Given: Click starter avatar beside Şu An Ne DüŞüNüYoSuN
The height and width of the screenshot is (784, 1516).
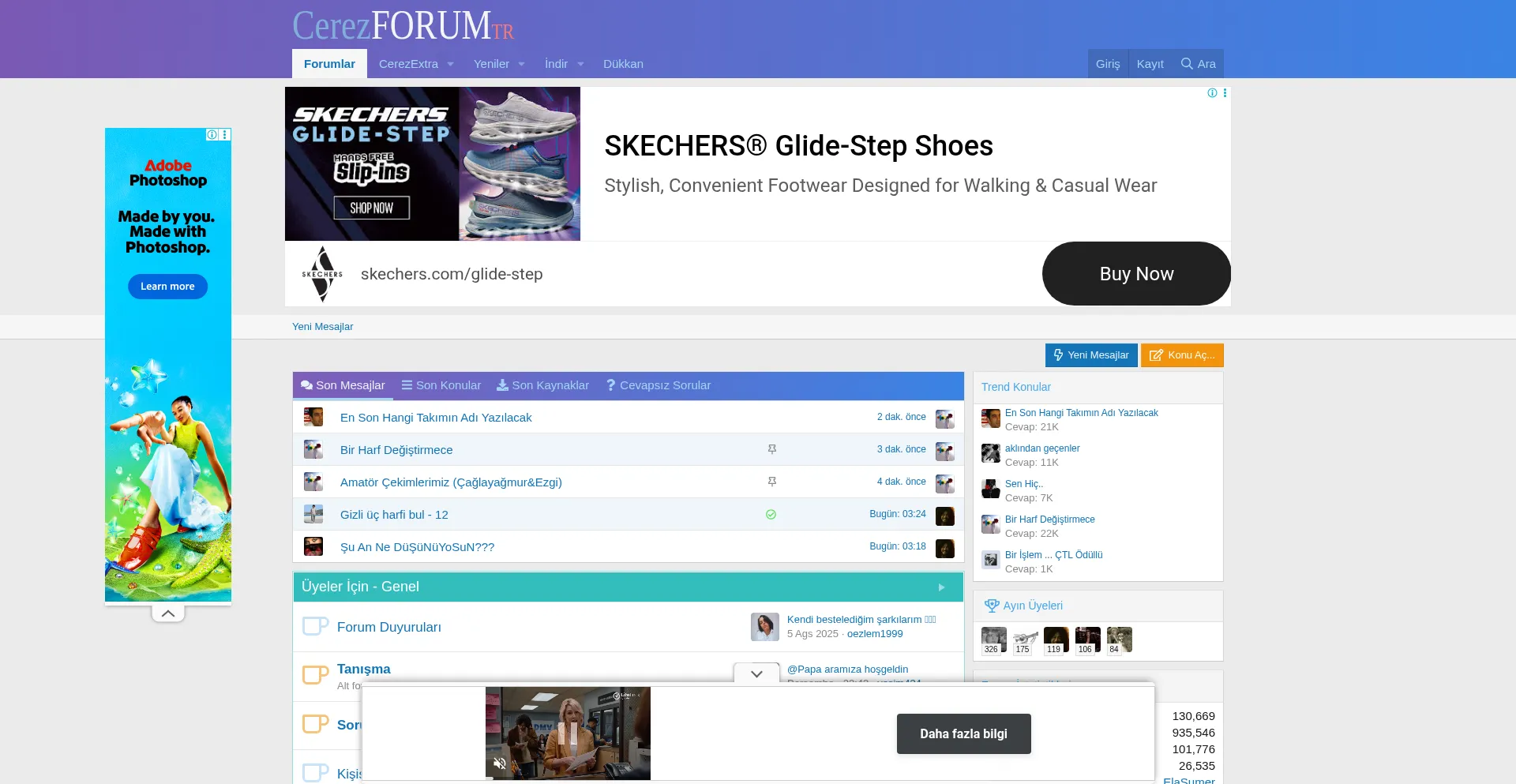Looking at the screenshot, I should 313,546.
